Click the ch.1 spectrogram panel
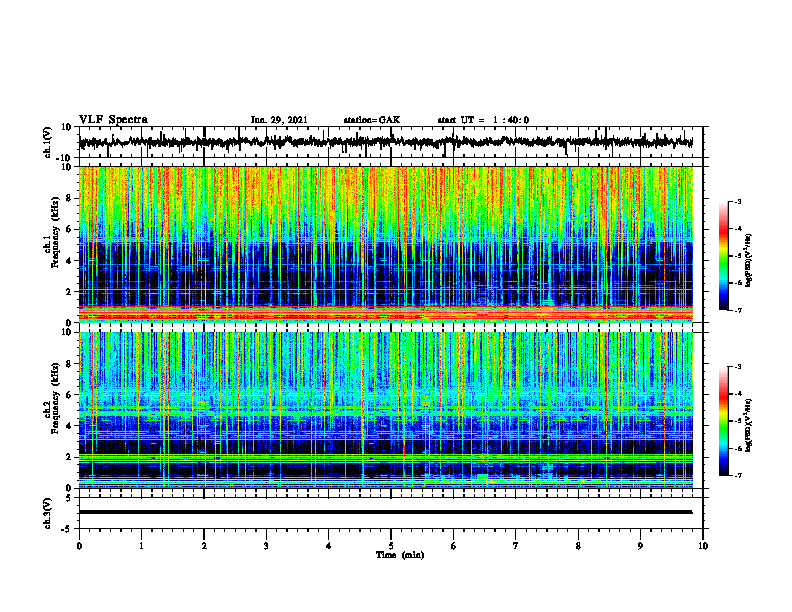This screenshot has width=792, height=612. 385,244
